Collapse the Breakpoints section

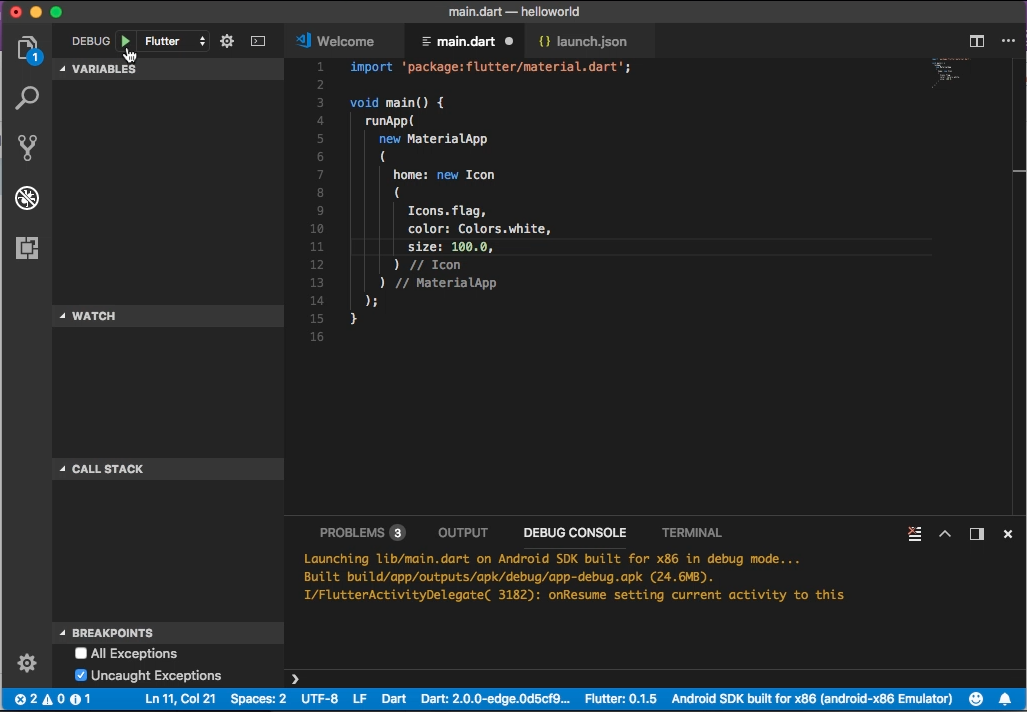pyautogui.click(x=168, y=633)
